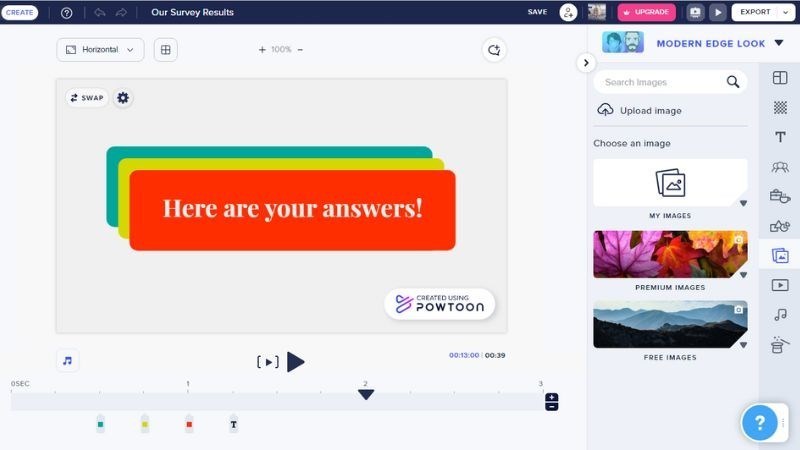Open the add collaborator icon
This screenshot has width=800, height=450.
[x=568, y=12]
